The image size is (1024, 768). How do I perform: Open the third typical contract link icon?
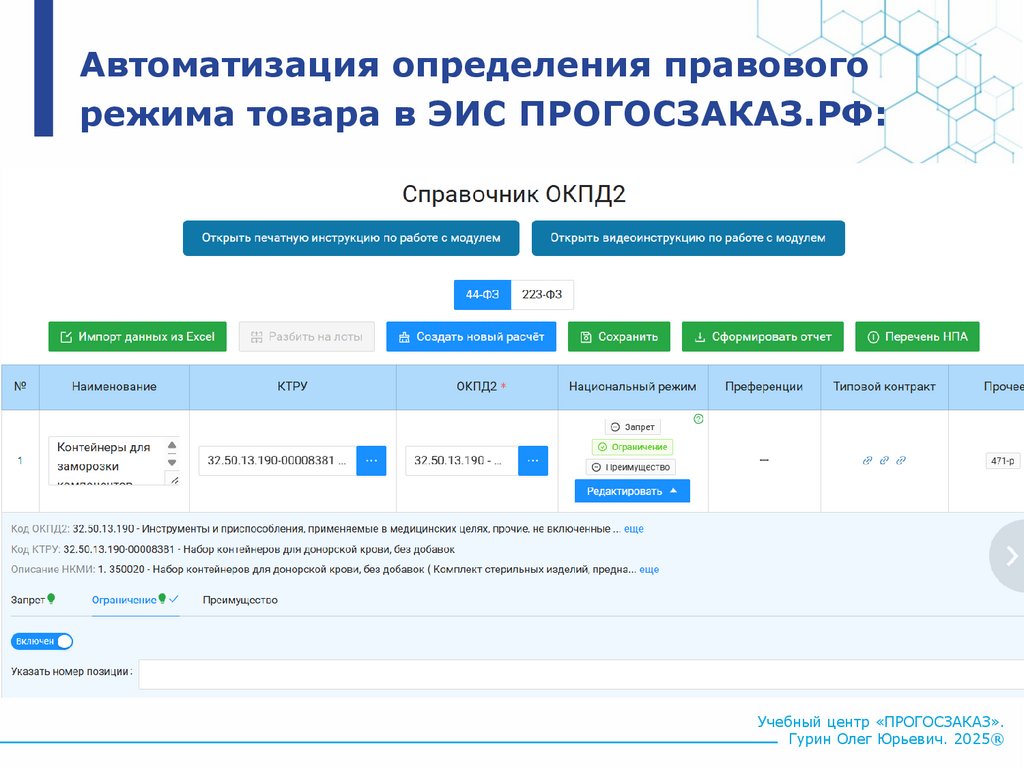pyautogui.click(x=901, y=460)
